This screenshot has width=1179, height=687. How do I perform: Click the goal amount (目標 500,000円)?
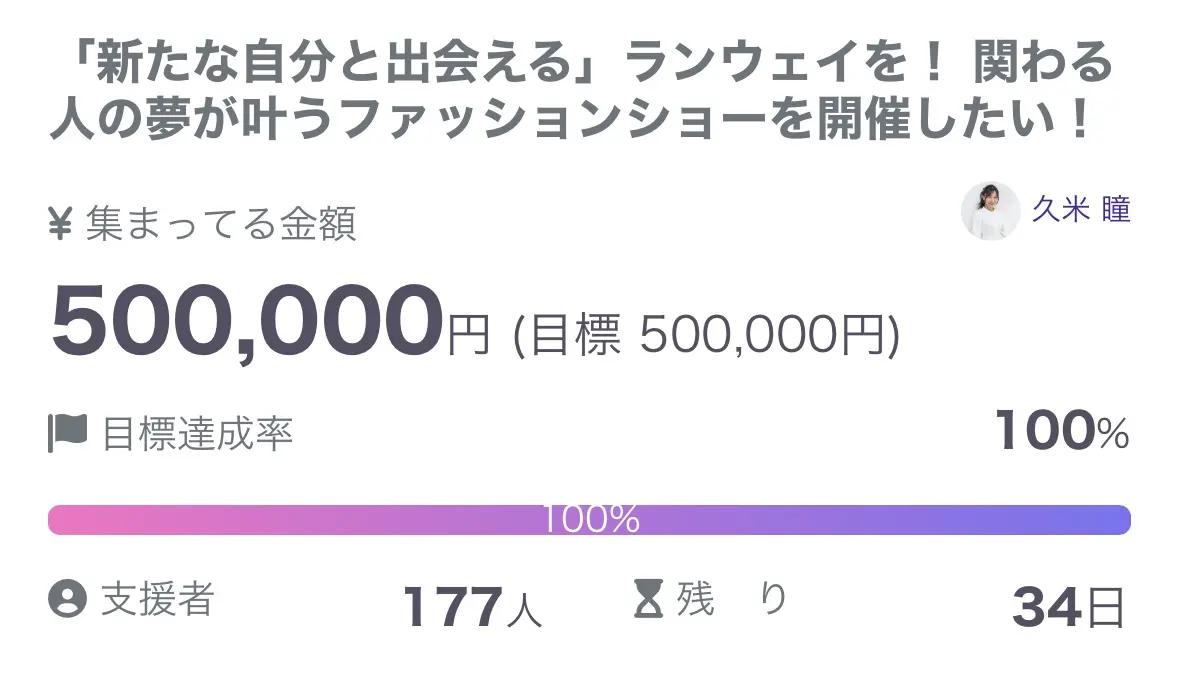(706, 337)
